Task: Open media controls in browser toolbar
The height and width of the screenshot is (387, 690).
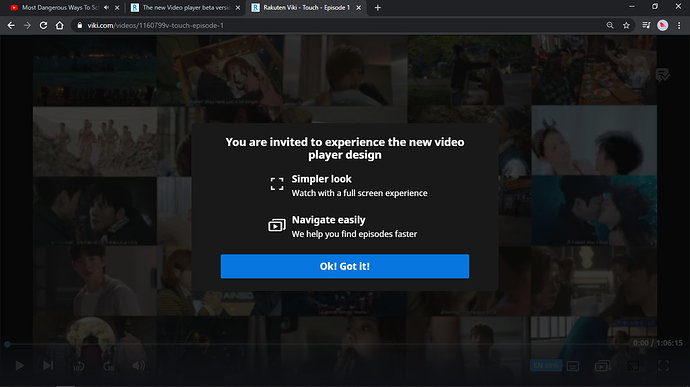Action: [646, 26]
